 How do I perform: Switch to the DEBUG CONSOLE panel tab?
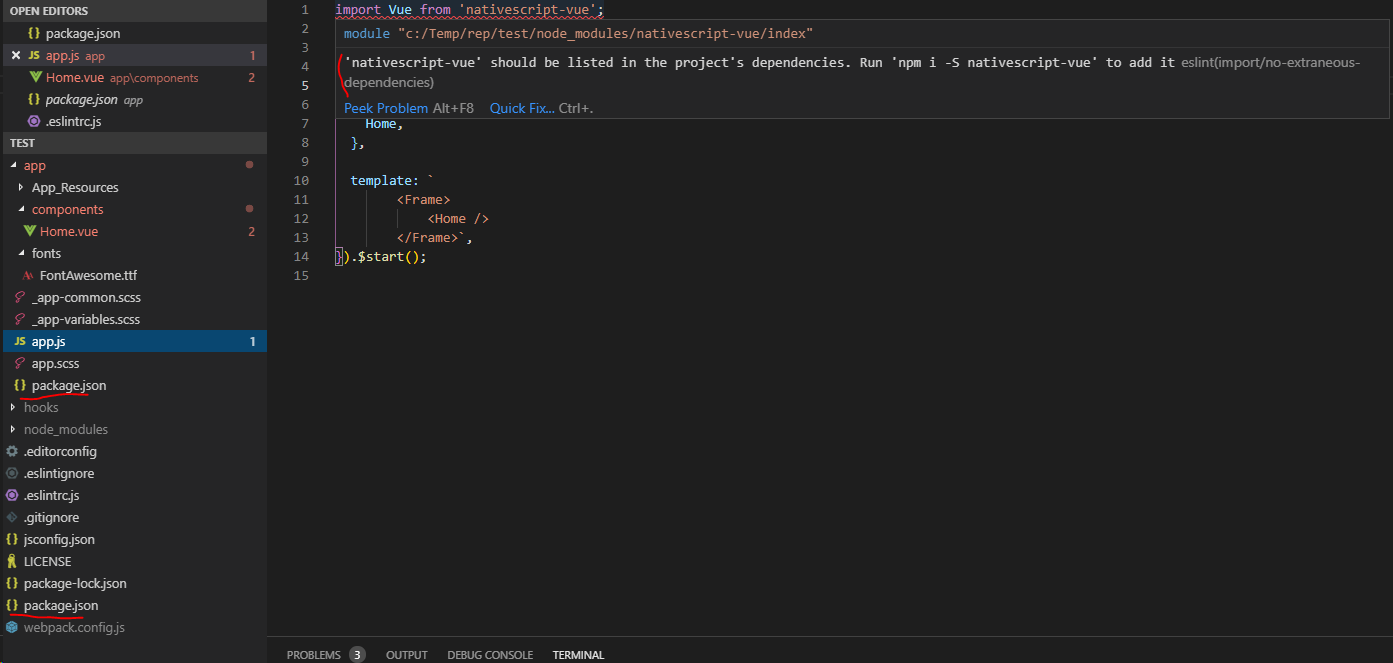pyautogui.click(x=490, y=655)
